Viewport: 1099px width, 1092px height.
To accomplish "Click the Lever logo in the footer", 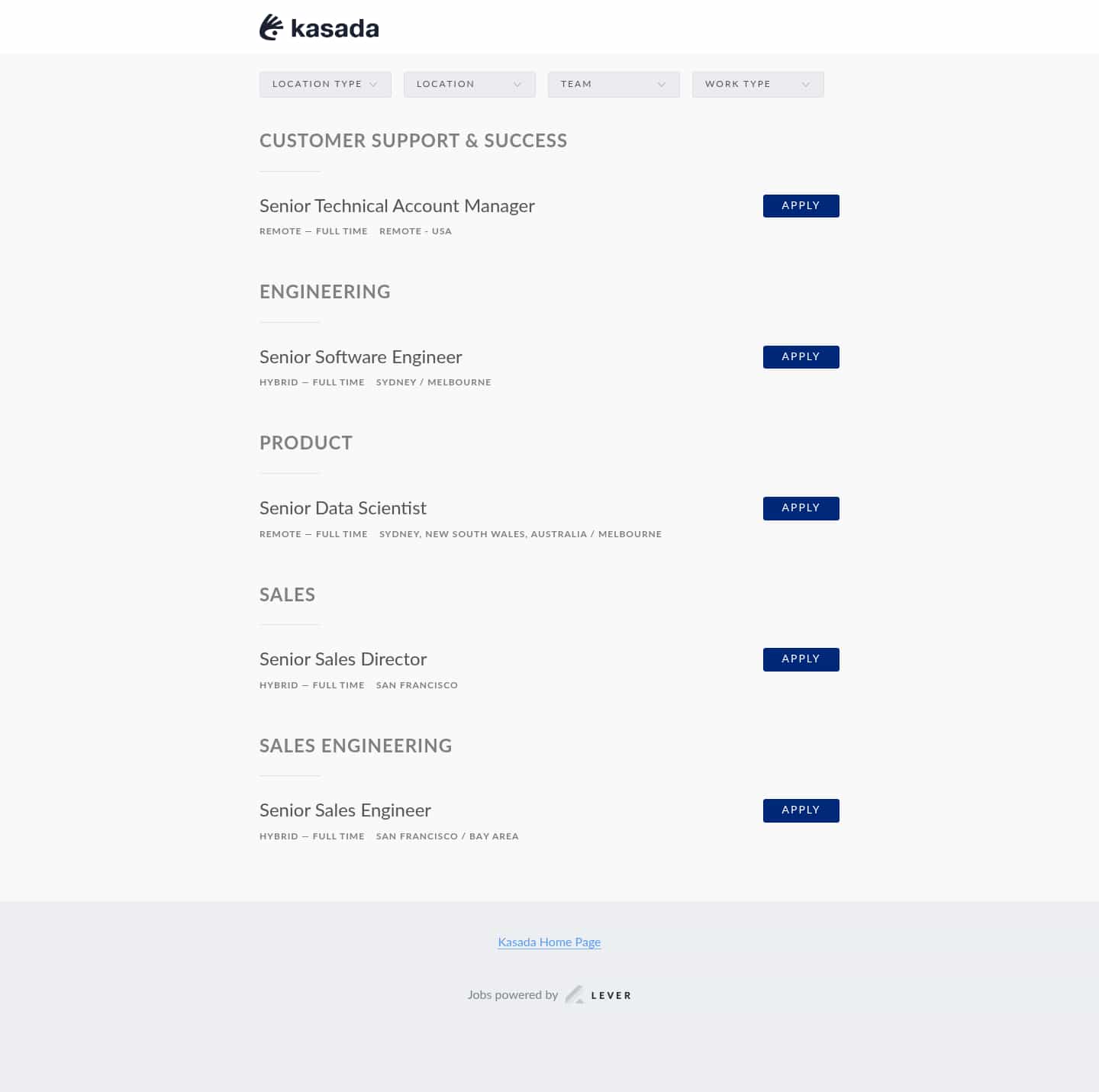I will pos(598,994).
